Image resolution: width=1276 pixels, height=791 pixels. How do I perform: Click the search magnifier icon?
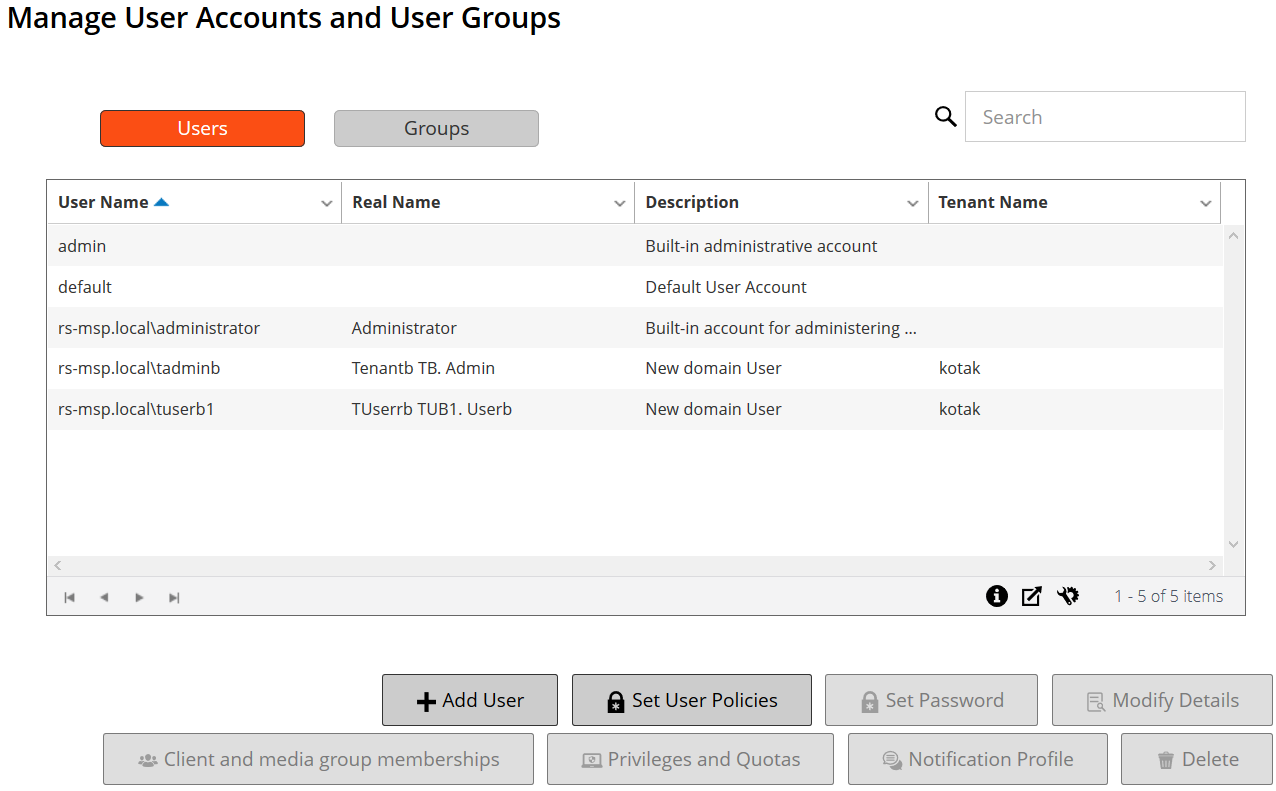pos(945,117)
